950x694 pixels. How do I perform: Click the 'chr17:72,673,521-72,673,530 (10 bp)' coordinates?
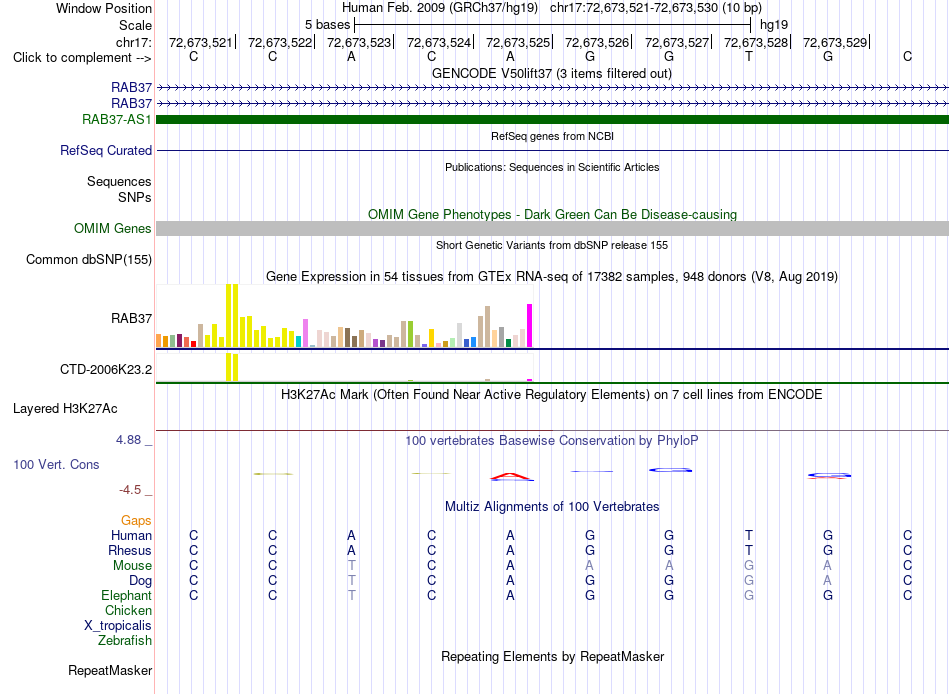[656, 8]
